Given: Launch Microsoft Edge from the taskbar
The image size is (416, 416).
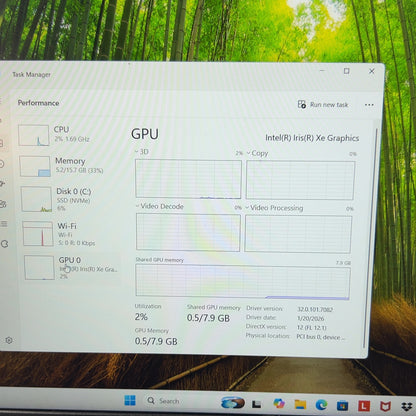Looking at the screenshot, I should [x=321, y=405].
